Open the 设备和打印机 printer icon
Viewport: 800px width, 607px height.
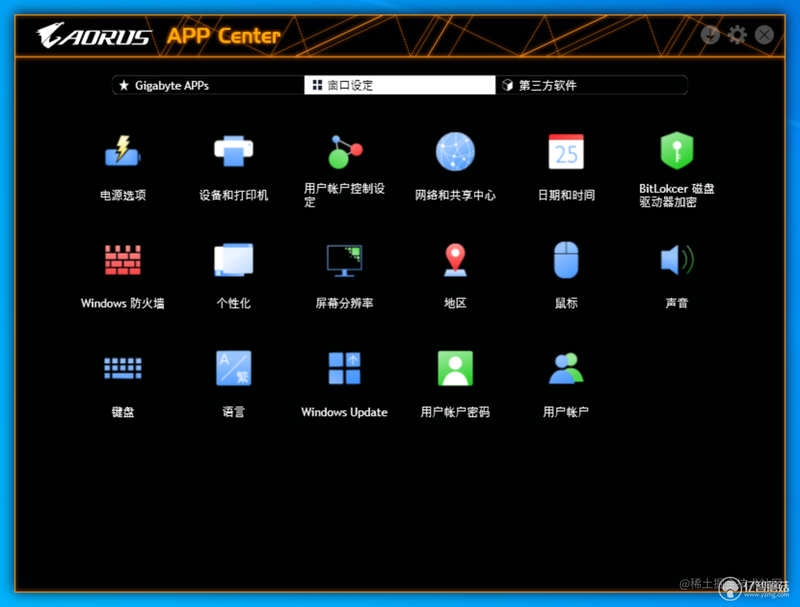tap(234, 151)
